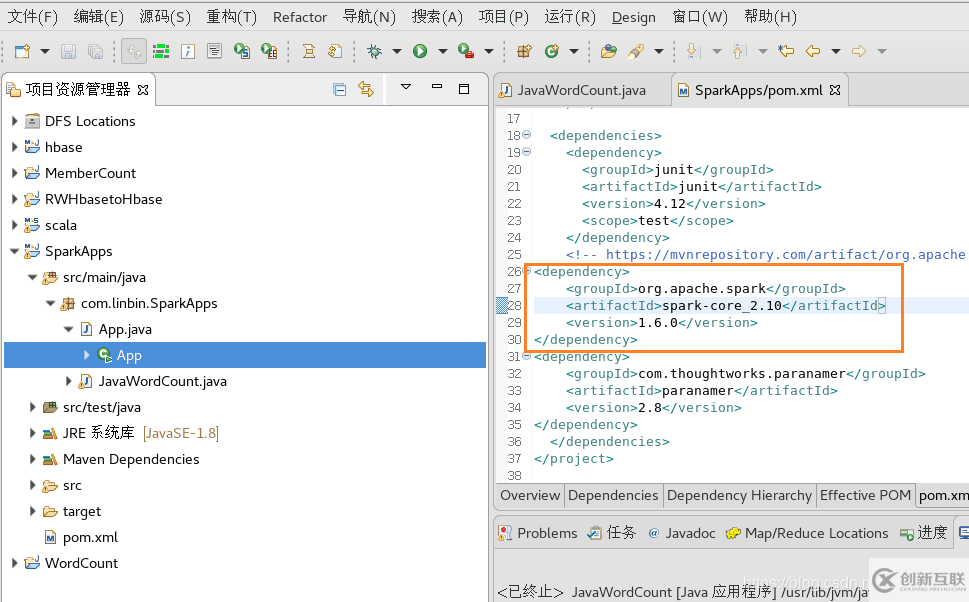Click the Forward navigation arrow icon
The width and height of the screenshot is (969, 602).
click(x=859, y=51)
